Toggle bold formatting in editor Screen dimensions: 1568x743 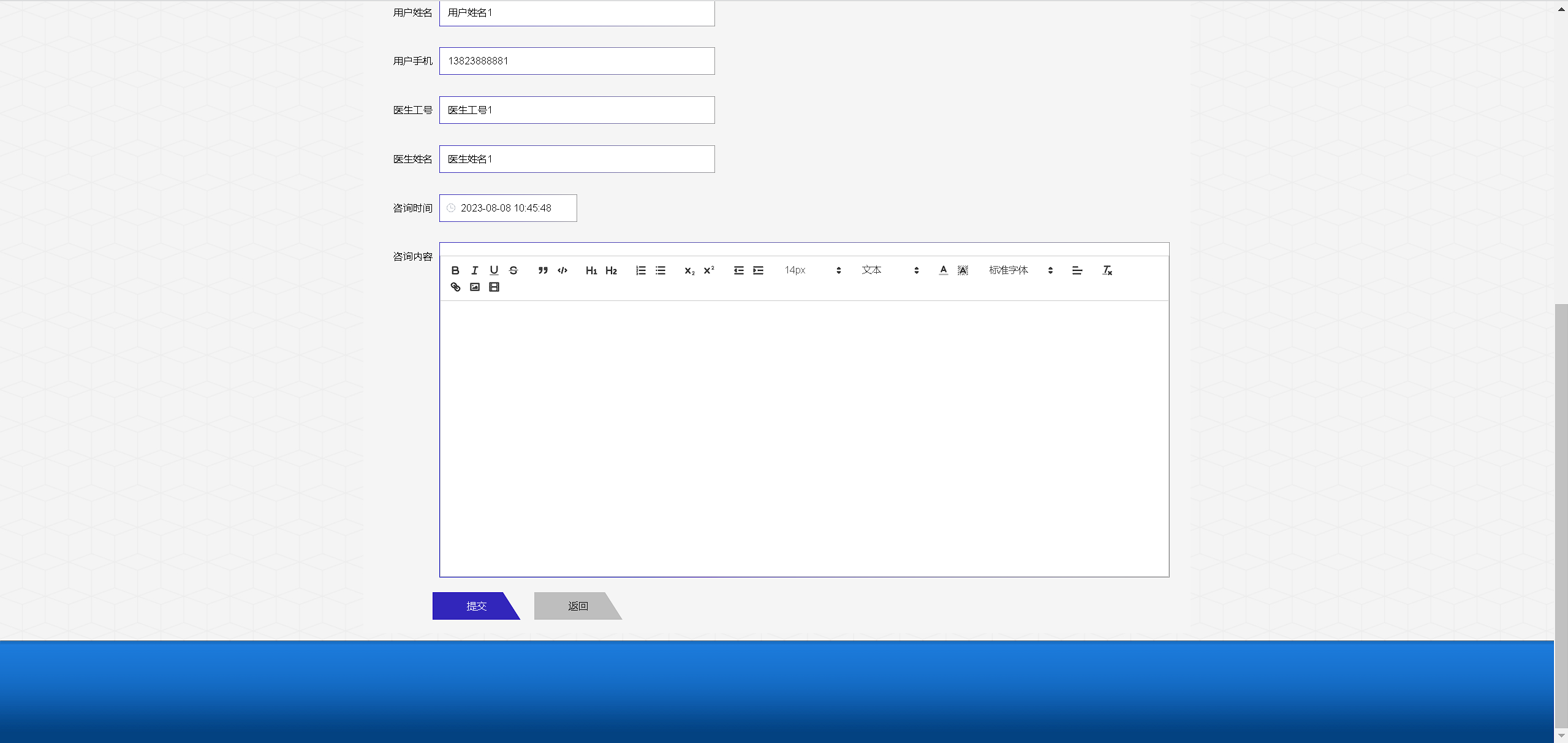(x=455, y=270)
